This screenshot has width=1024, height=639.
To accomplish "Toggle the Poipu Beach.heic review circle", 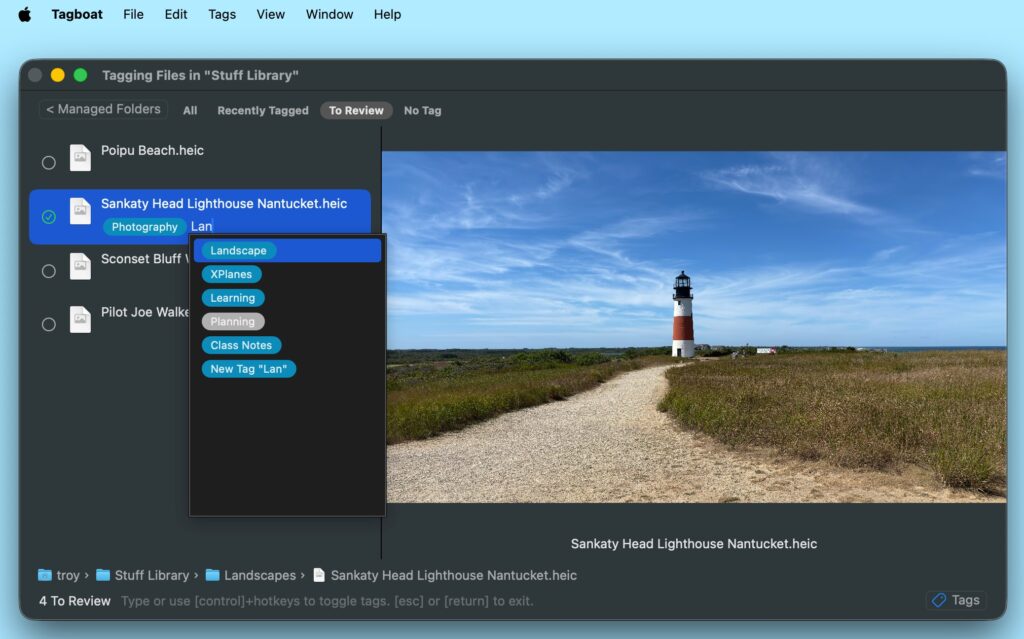I will pyautogui.click(x=48, y=163).
